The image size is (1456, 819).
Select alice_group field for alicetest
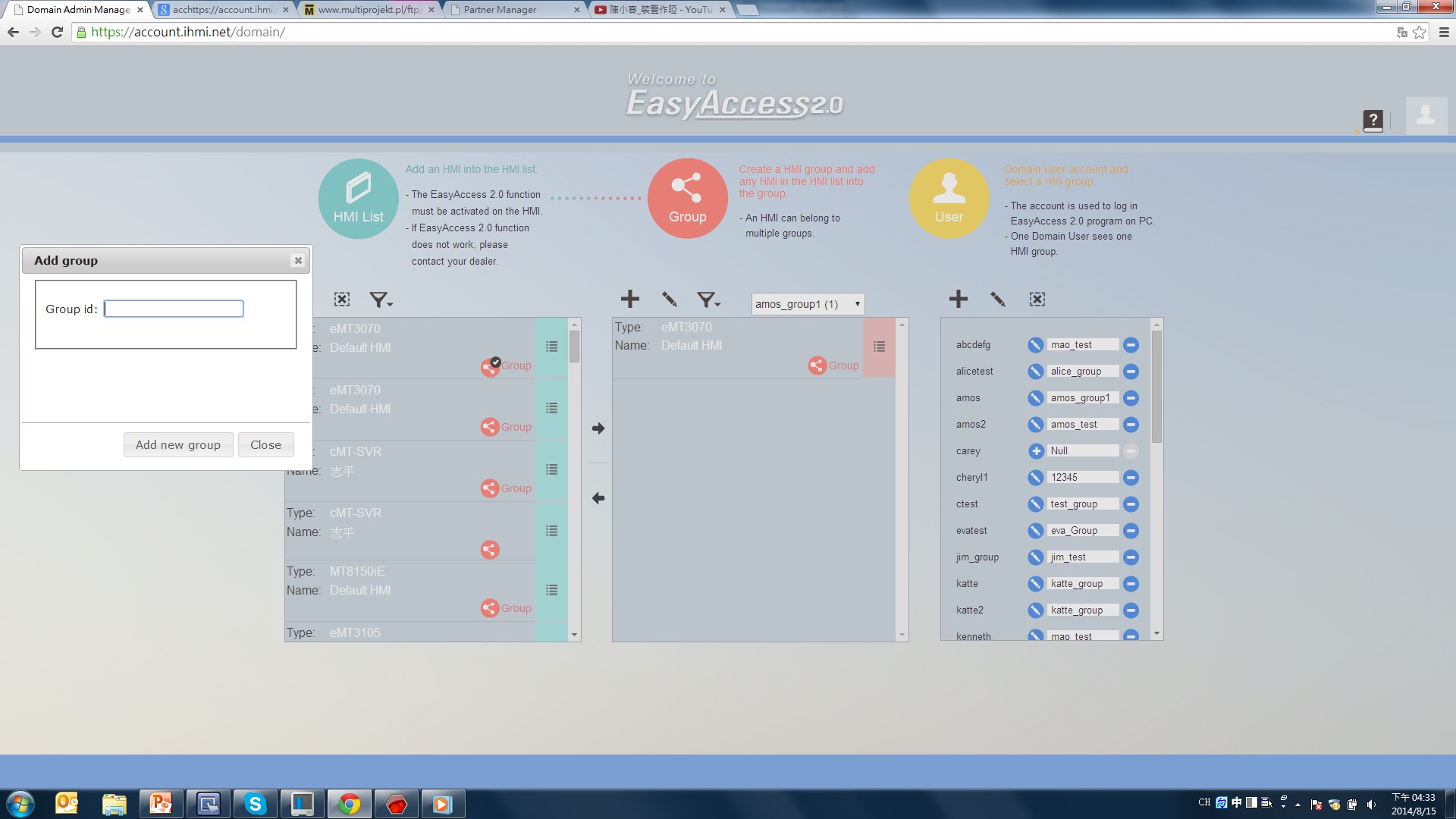click(x=1083, y=372)
